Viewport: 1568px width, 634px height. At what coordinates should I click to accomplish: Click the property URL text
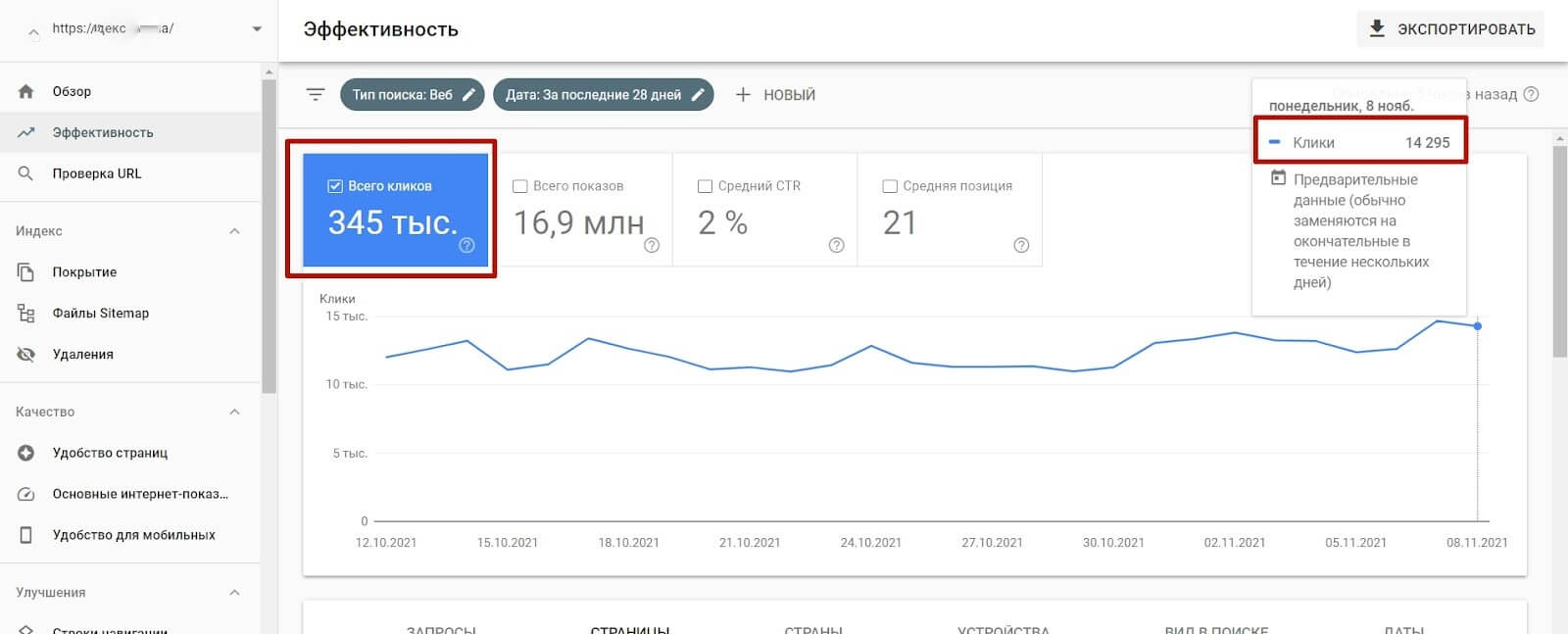[114, 28]
